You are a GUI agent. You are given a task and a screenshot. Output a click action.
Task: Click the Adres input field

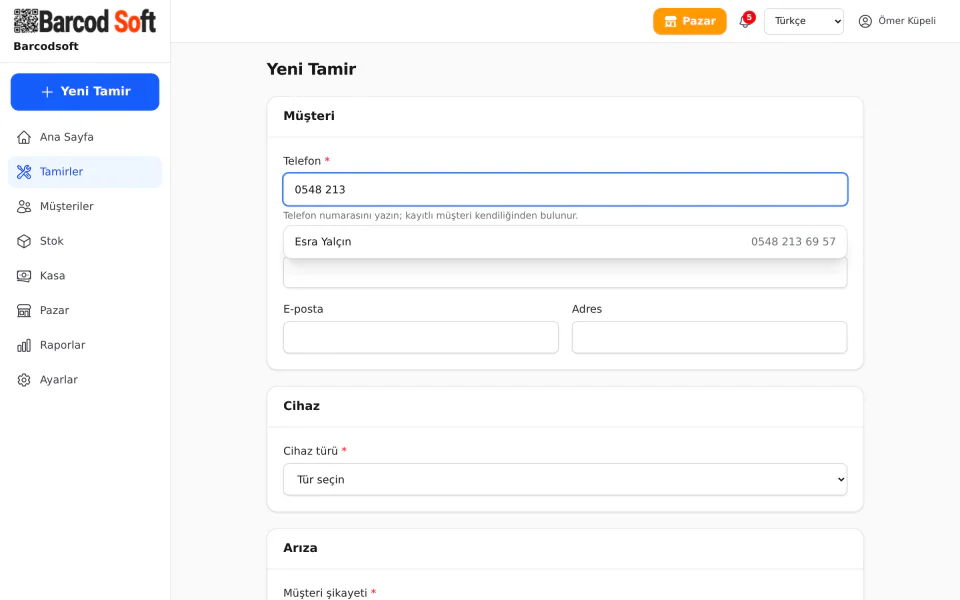(x=709, y=337)
